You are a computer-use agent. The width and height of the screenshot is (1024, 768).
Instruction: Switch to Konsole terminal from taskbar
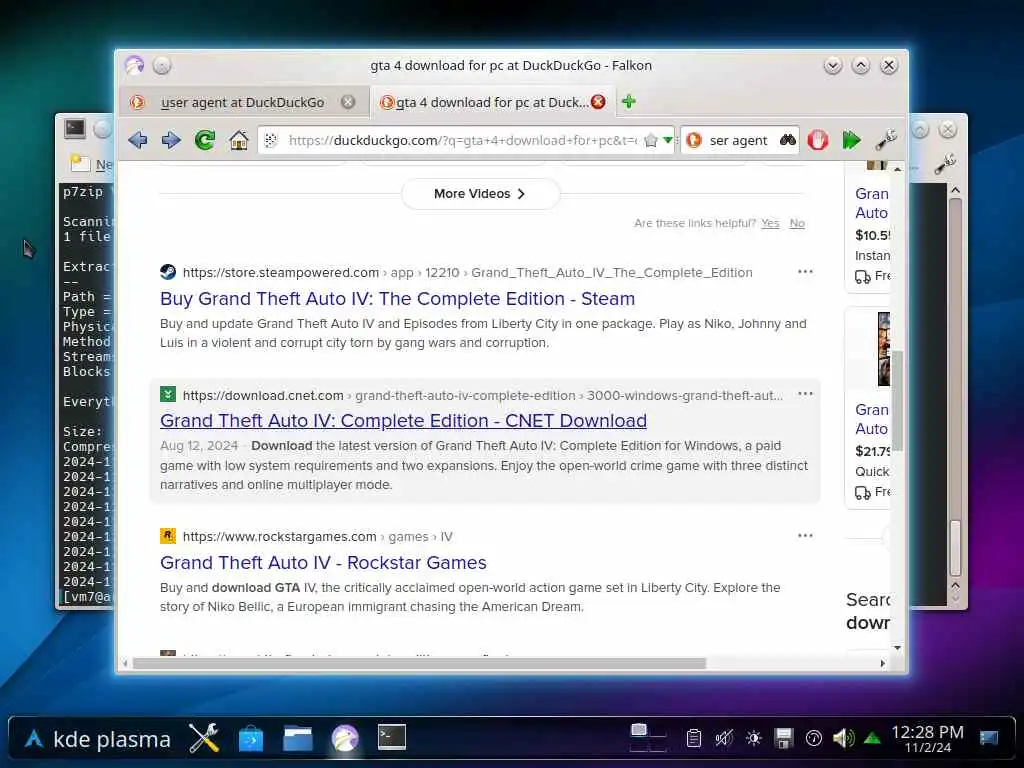392,737
